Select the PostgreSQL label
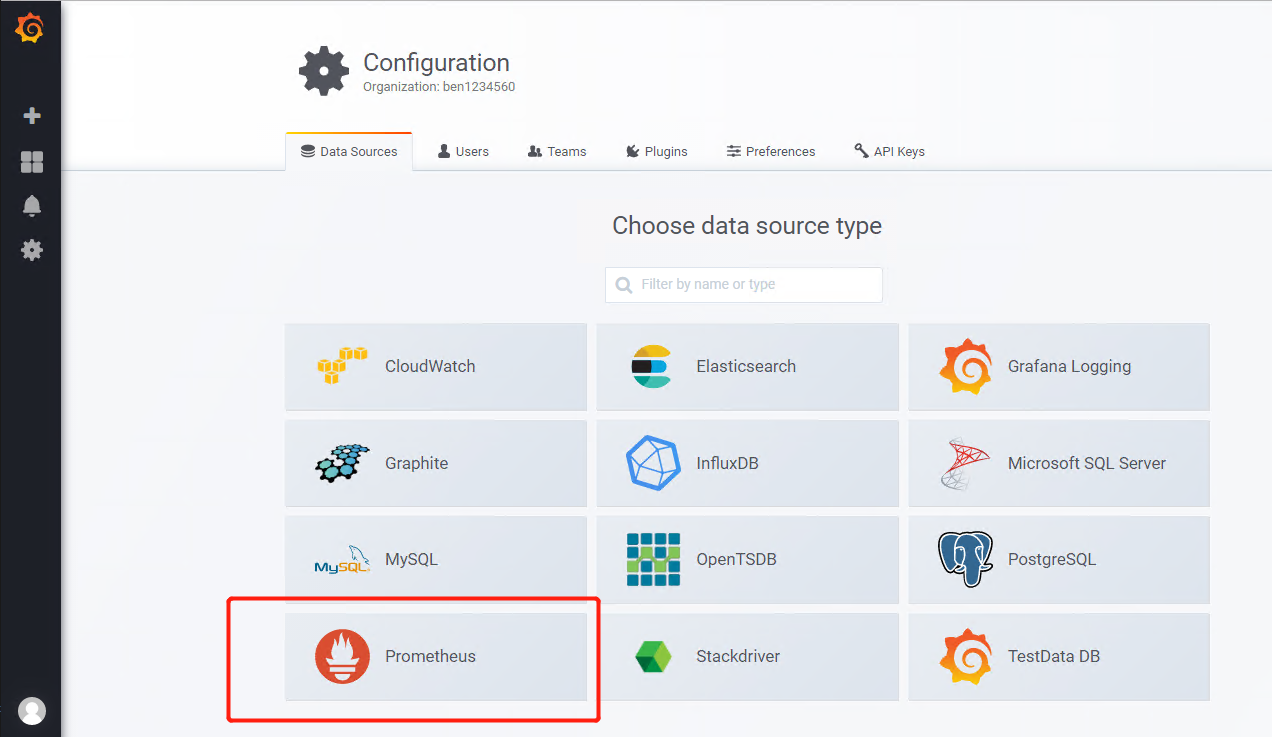 point(1052,560)
